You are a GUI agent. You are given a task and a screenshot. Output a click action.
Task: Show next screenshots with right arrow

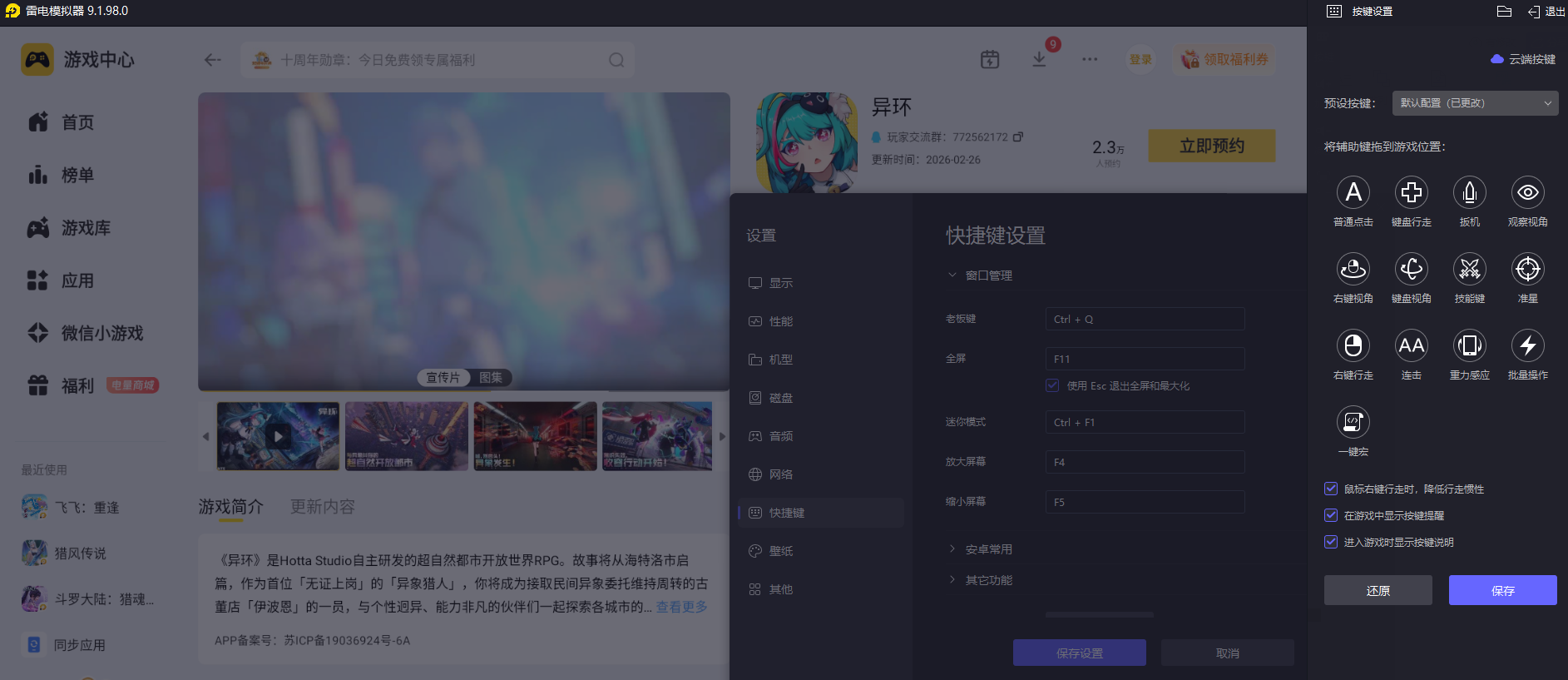click(722, 436)
